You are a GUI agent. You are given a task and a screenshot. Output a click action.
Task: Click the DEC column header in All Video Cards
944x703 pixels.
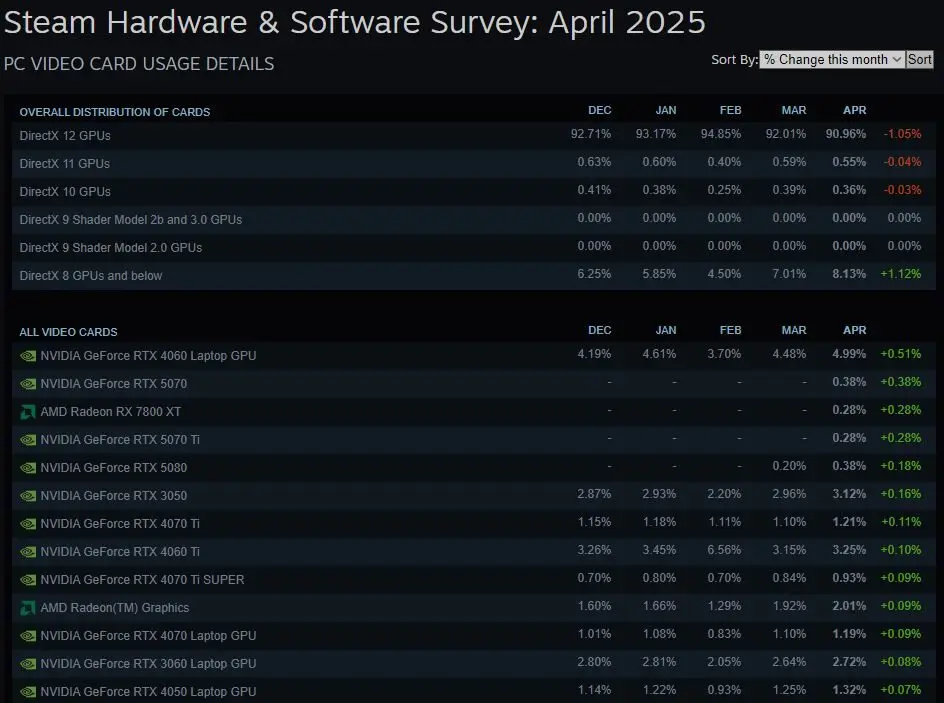tap(600, 330)
